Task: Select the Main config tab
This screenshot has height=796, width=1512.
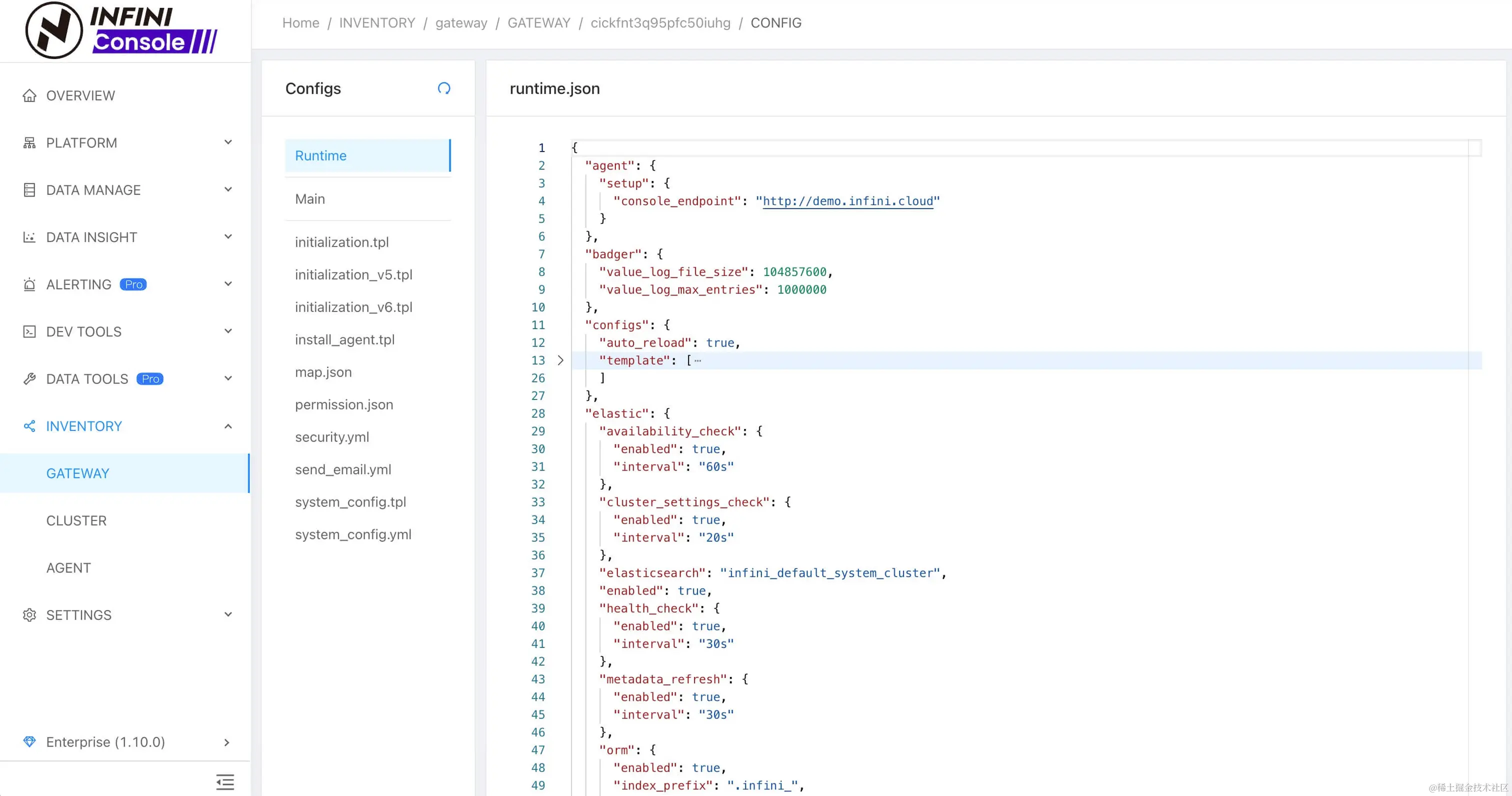Action: (310, 199)
